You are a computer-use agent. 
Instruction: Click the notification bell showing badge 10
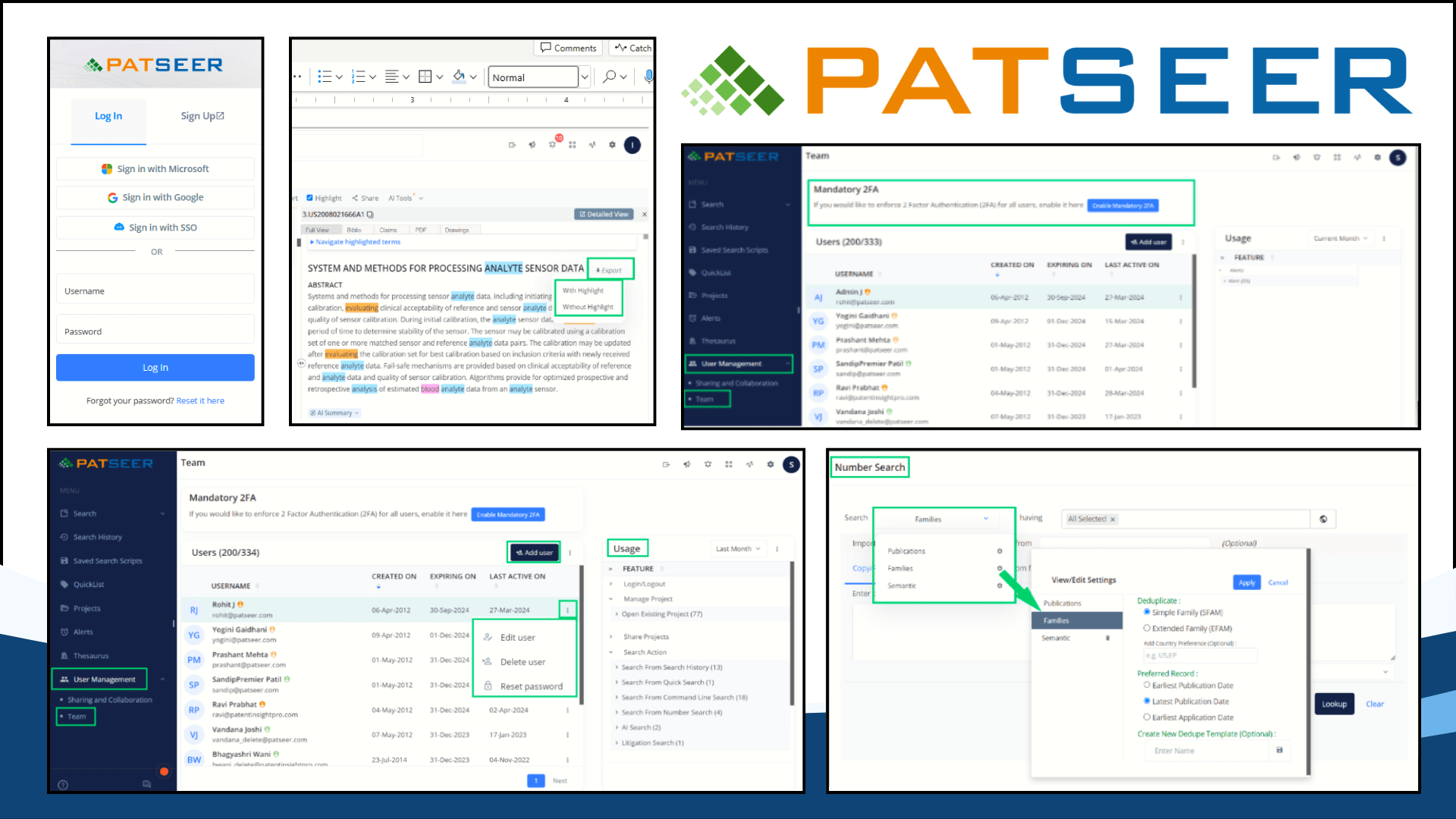coord(553,144)
